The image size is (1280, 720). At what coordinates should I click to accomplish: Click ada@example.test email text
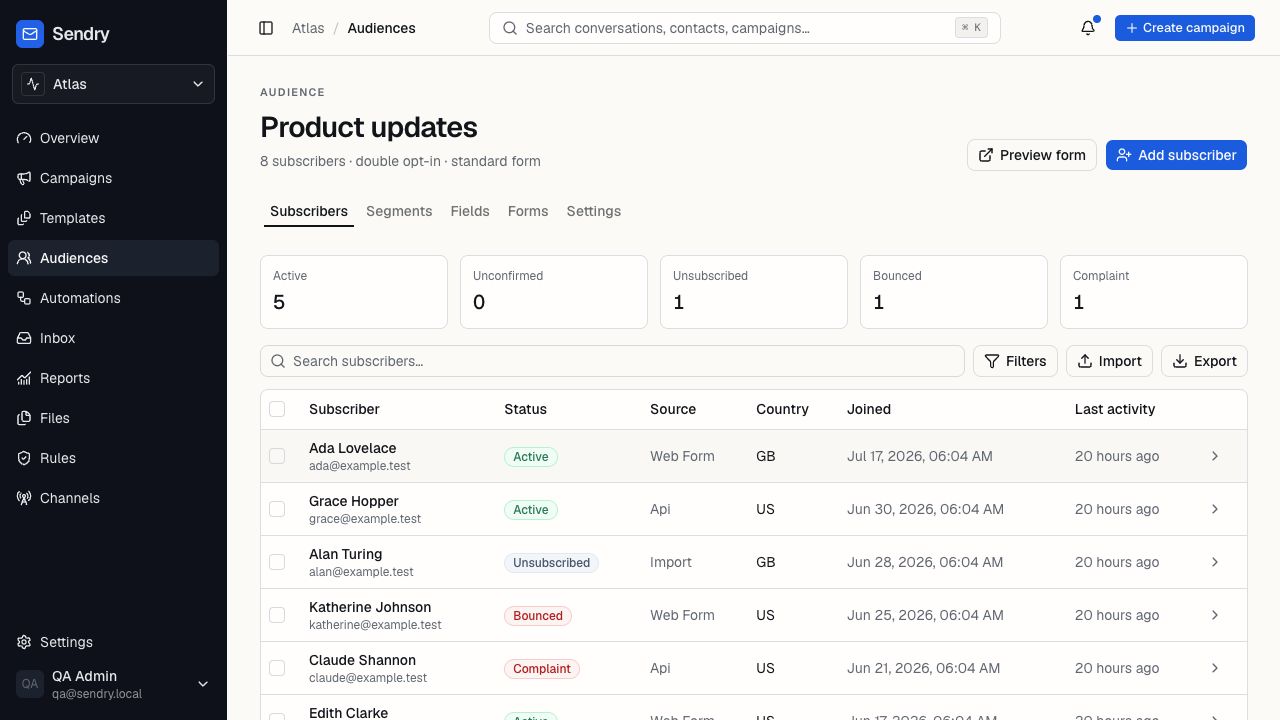tap(360, 466)
